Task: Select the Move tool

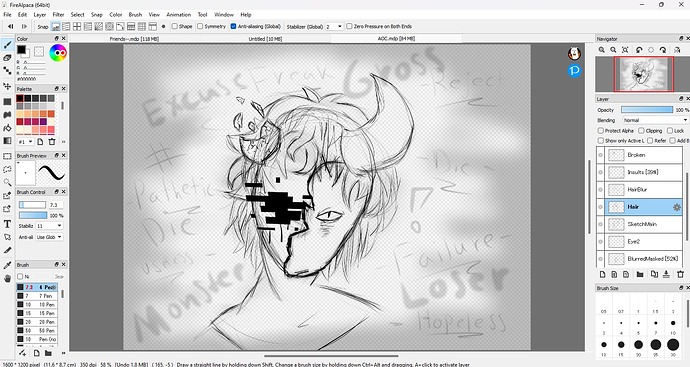Action: click(7, 86)
